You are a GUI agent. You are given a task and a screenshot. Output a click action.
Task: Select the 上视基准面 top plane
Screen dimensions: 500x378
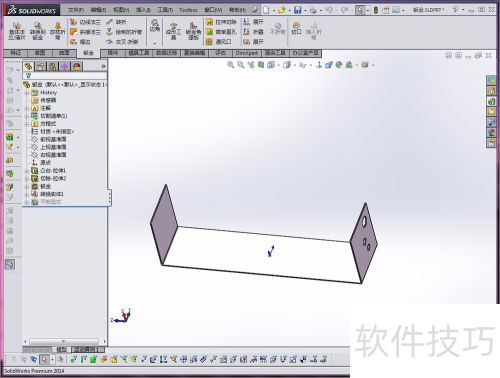point(49,147)
